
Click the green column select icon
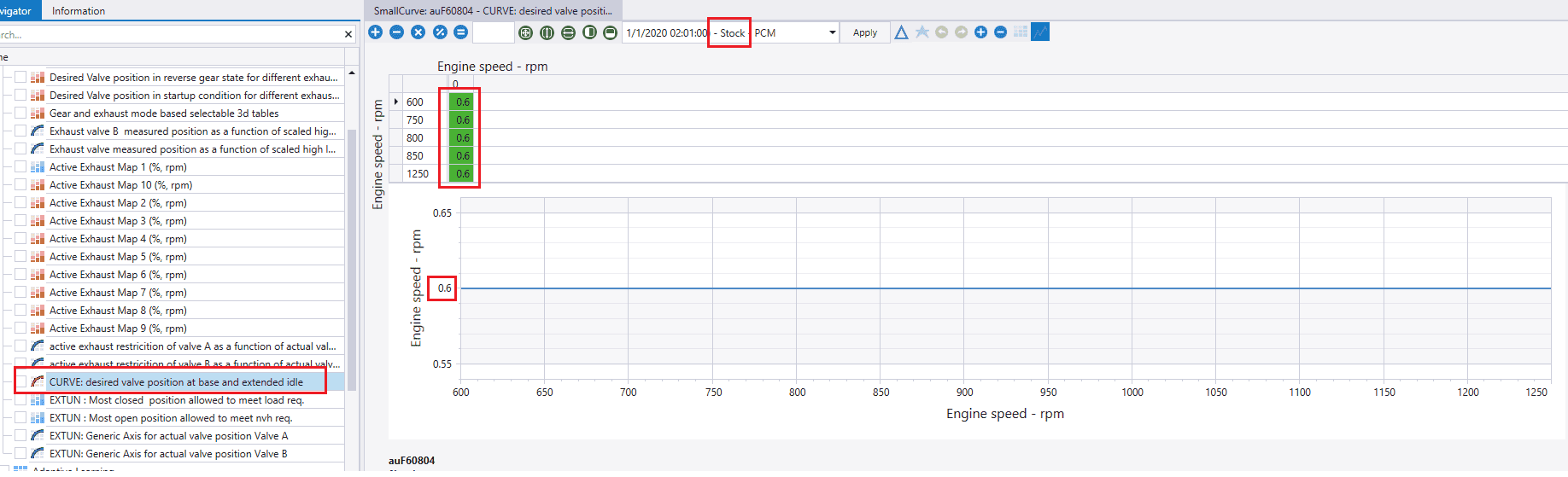coord(589,32)
